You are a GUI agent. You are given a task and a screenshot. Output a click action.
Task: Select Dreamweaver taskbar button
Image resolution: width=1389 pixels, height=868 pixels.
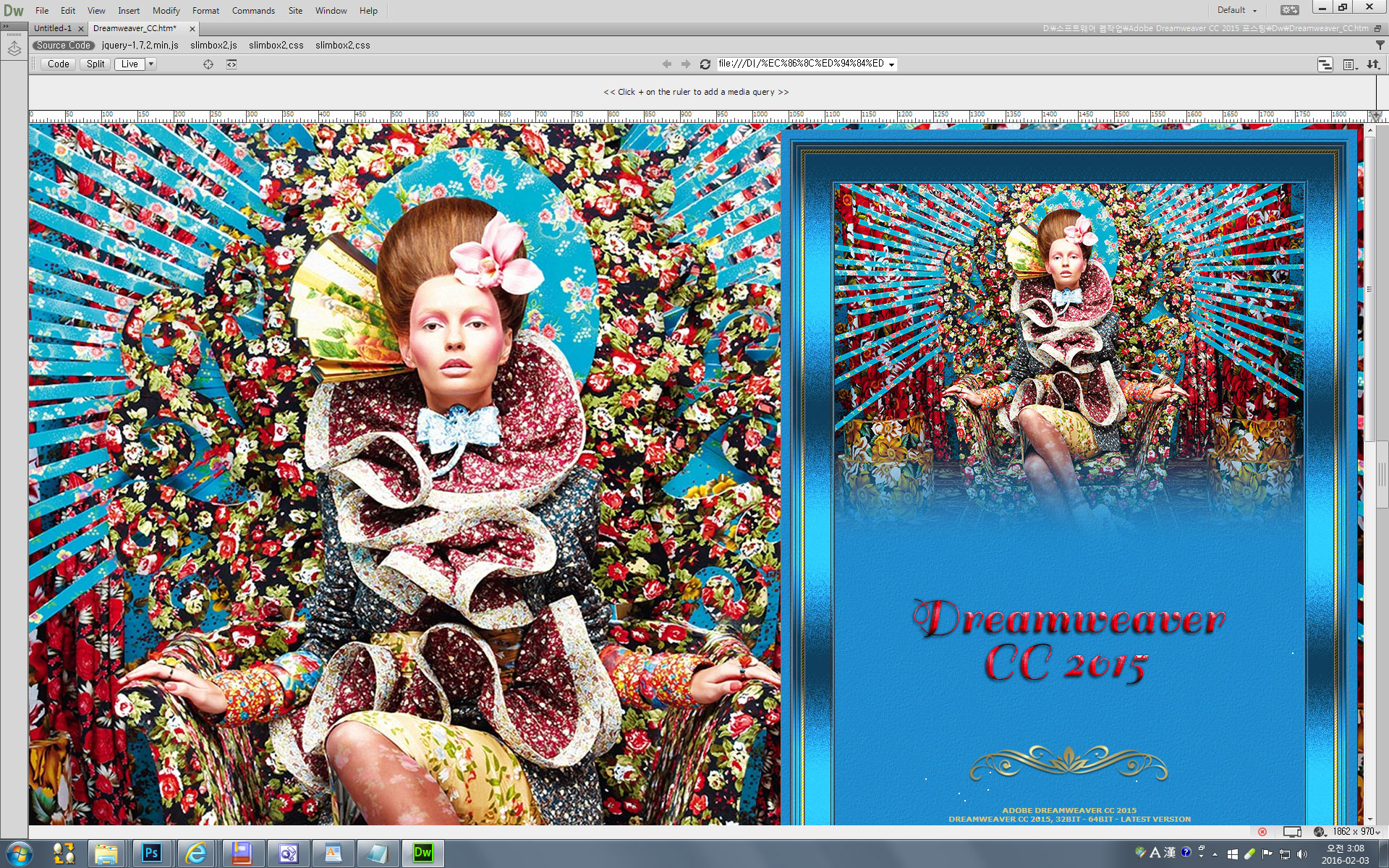(422, 854)
